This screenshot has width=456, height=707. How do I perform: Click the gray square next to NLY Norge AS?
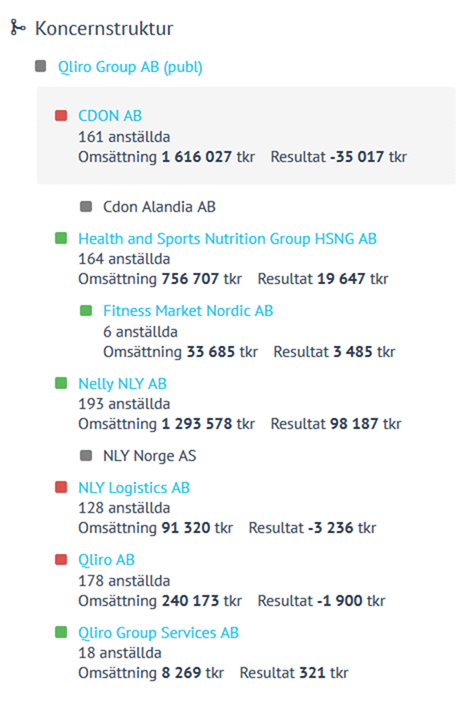tap(86, 455)
